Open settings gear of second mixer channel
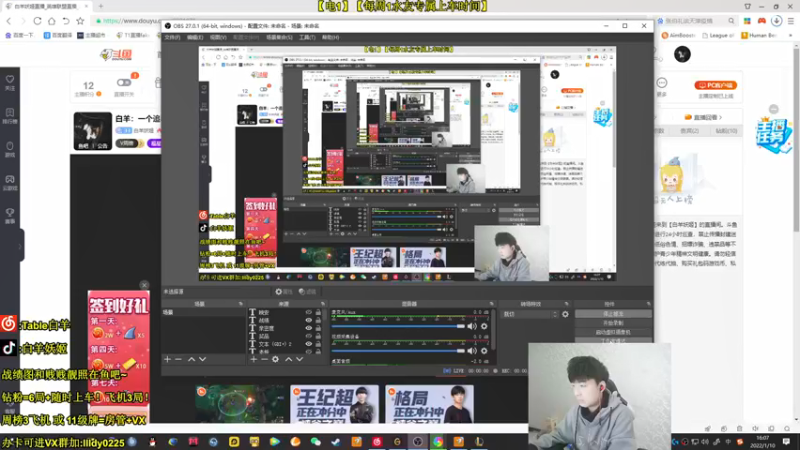Viewport: 800px width, 450px height. (484, 351)
